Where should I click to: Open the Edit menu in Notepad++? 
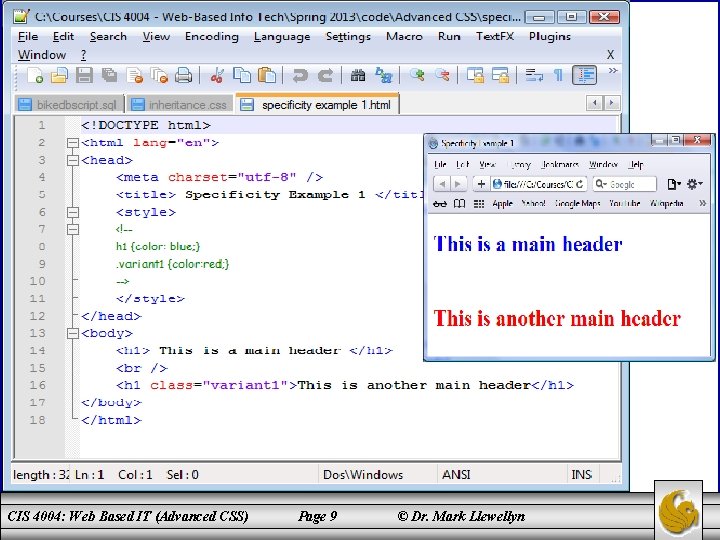click(63, 36)
